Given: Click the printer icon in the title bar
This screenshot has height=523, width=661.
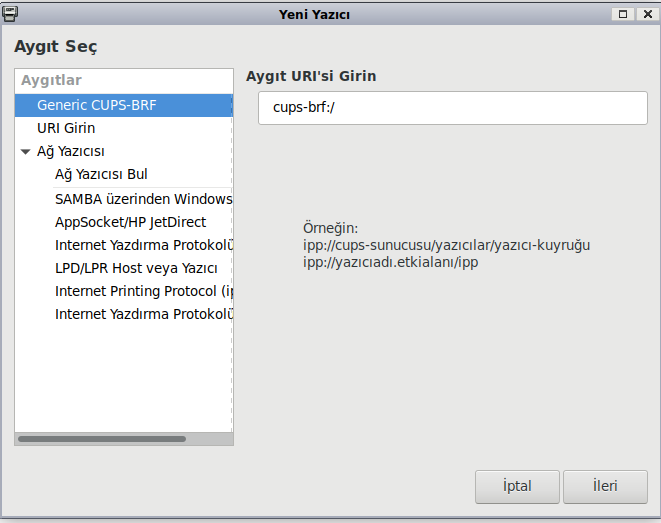Looking at the screenshot, I should (x=11, y=14).
